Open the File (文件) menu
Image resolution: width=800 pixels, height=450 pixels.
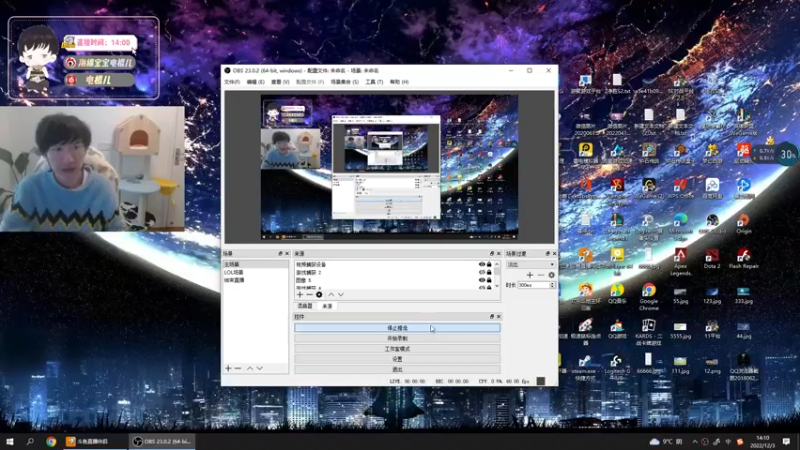pos(231,82)
